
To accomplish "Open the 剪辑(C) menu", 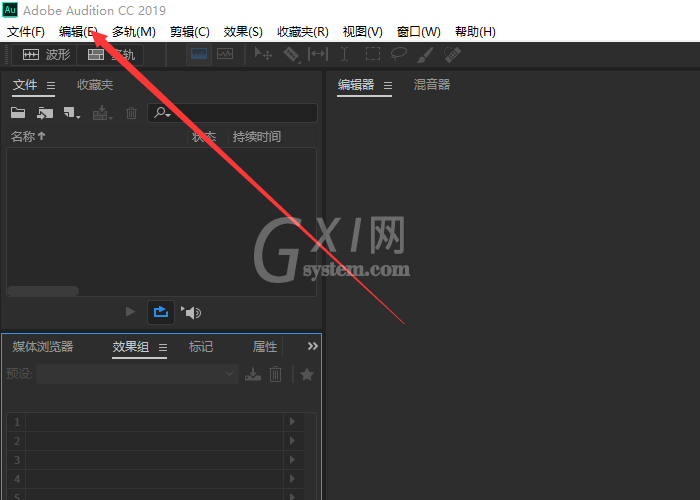I will (190, 32).
